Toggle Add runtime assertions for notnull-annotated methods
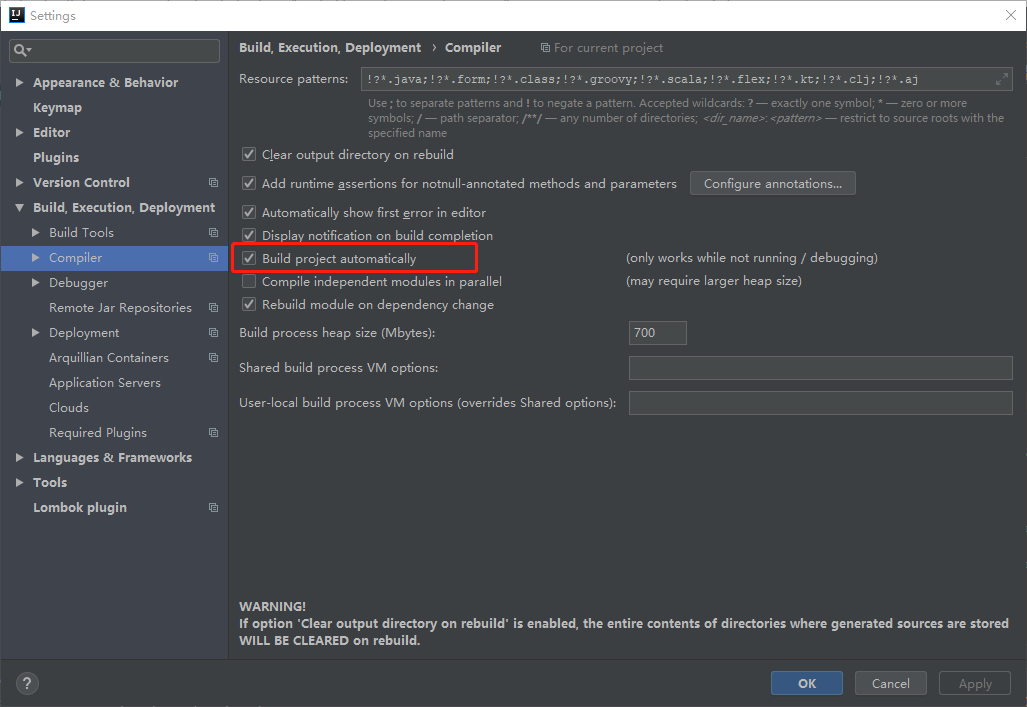 pyautogui.click(x=249, y=183)
